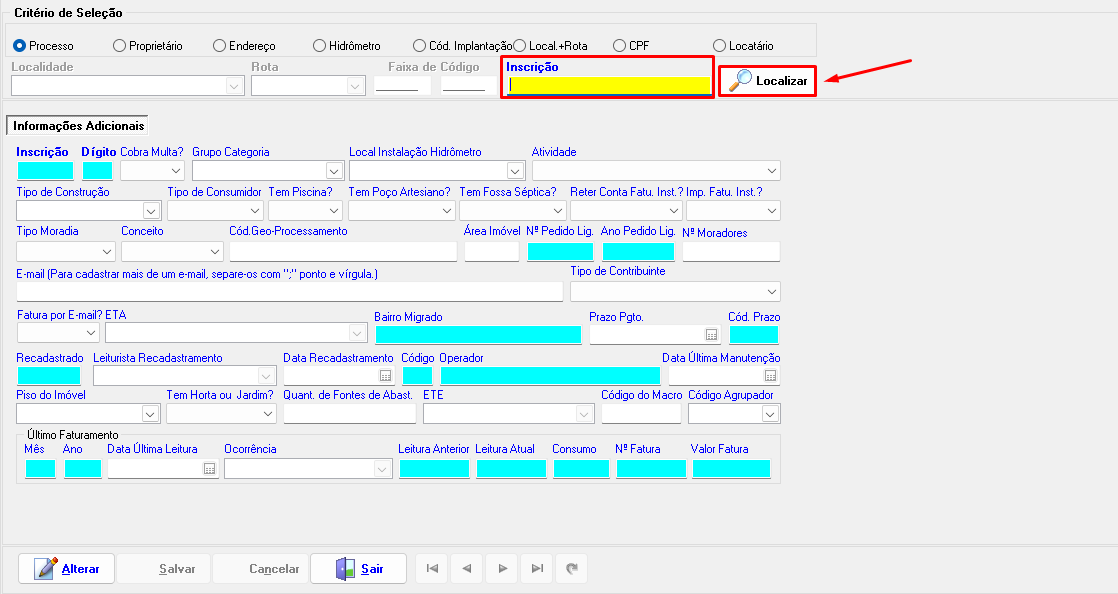Open Data Última Manutenção calendar icon
1118x594 pixels.
coord(770,376)
